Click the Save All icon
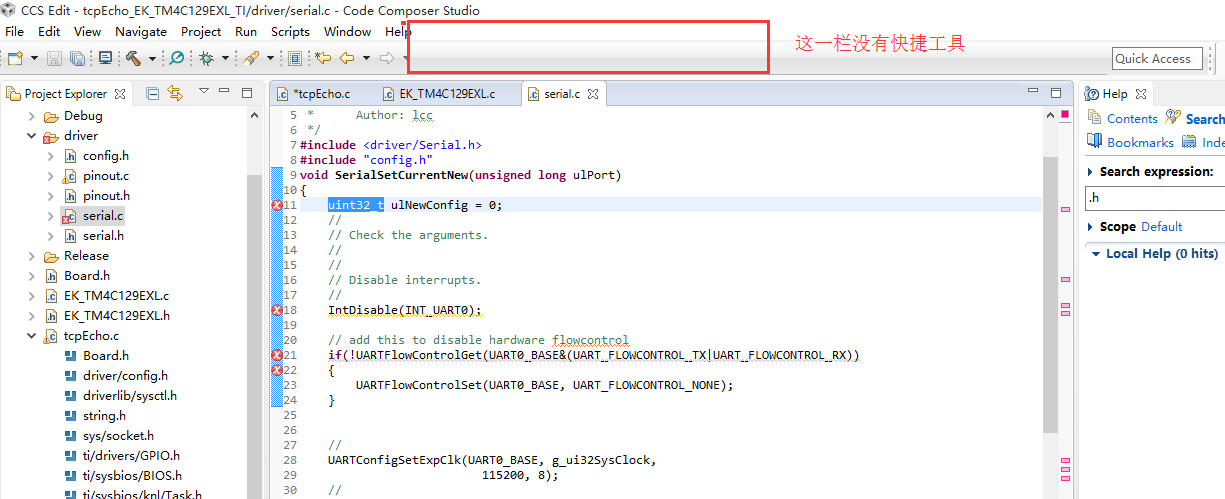Viewport: 1225px width, 499px height. point(77,58)
